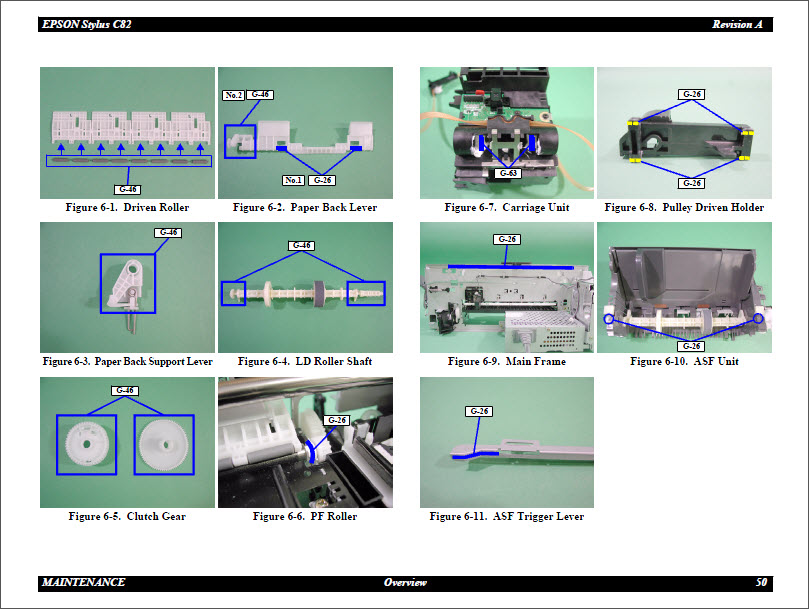Screen dimensions: 809x609
Task: Click the blue roller highlight bar in the Driven Roller photo
Action: [126, 159]
